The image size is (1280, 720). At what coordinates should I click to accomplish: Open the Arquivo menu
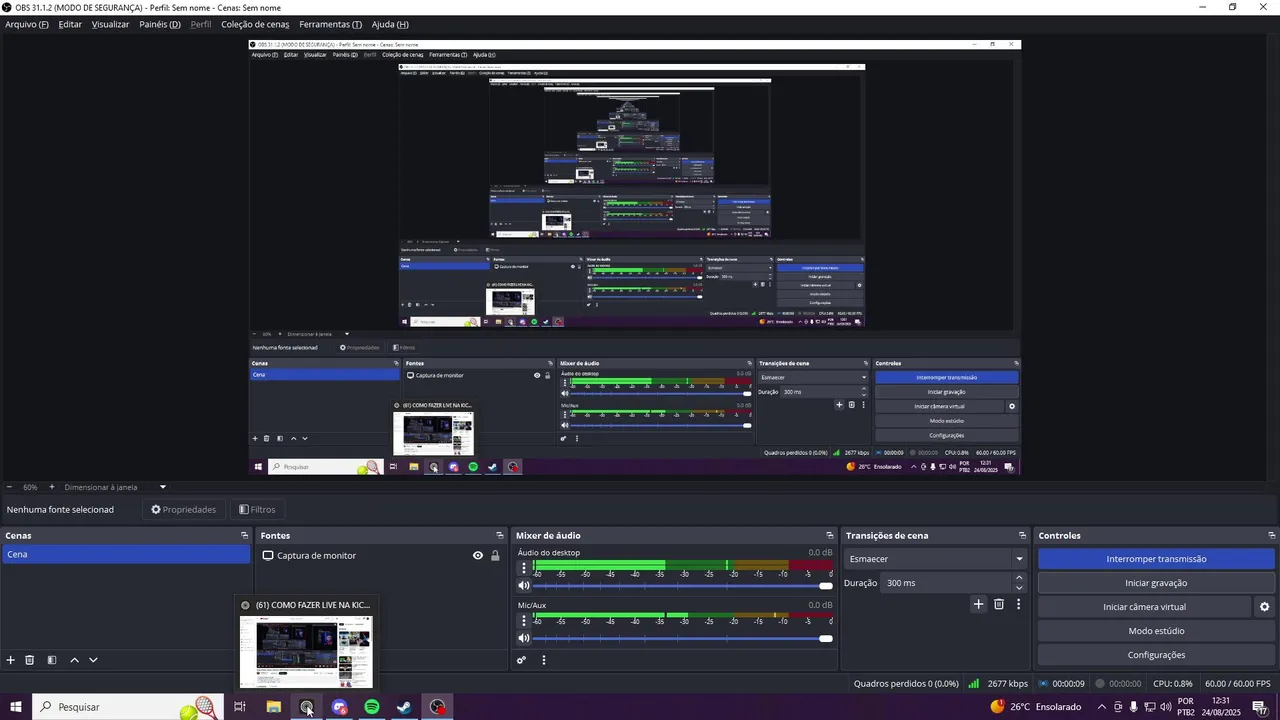(x=27, y=24)
